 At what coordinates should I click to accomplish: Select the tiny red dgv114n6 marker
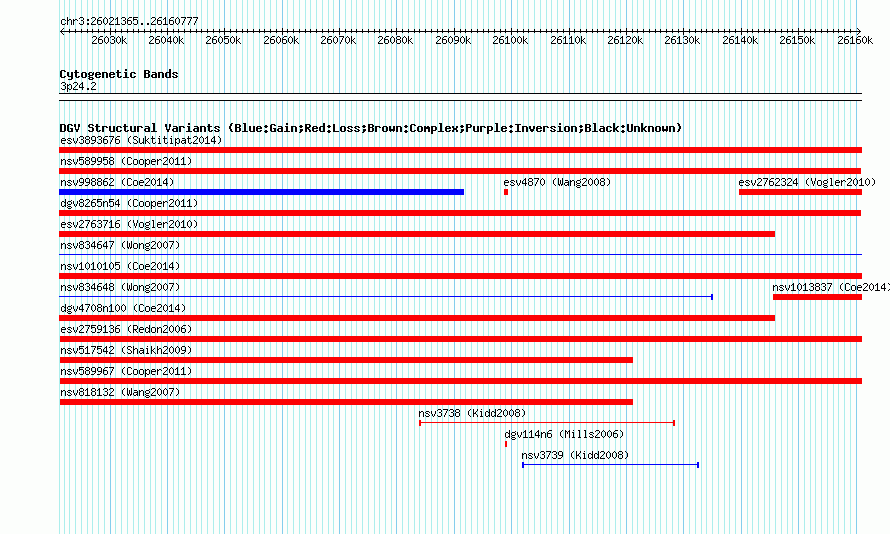pos(506,444)
